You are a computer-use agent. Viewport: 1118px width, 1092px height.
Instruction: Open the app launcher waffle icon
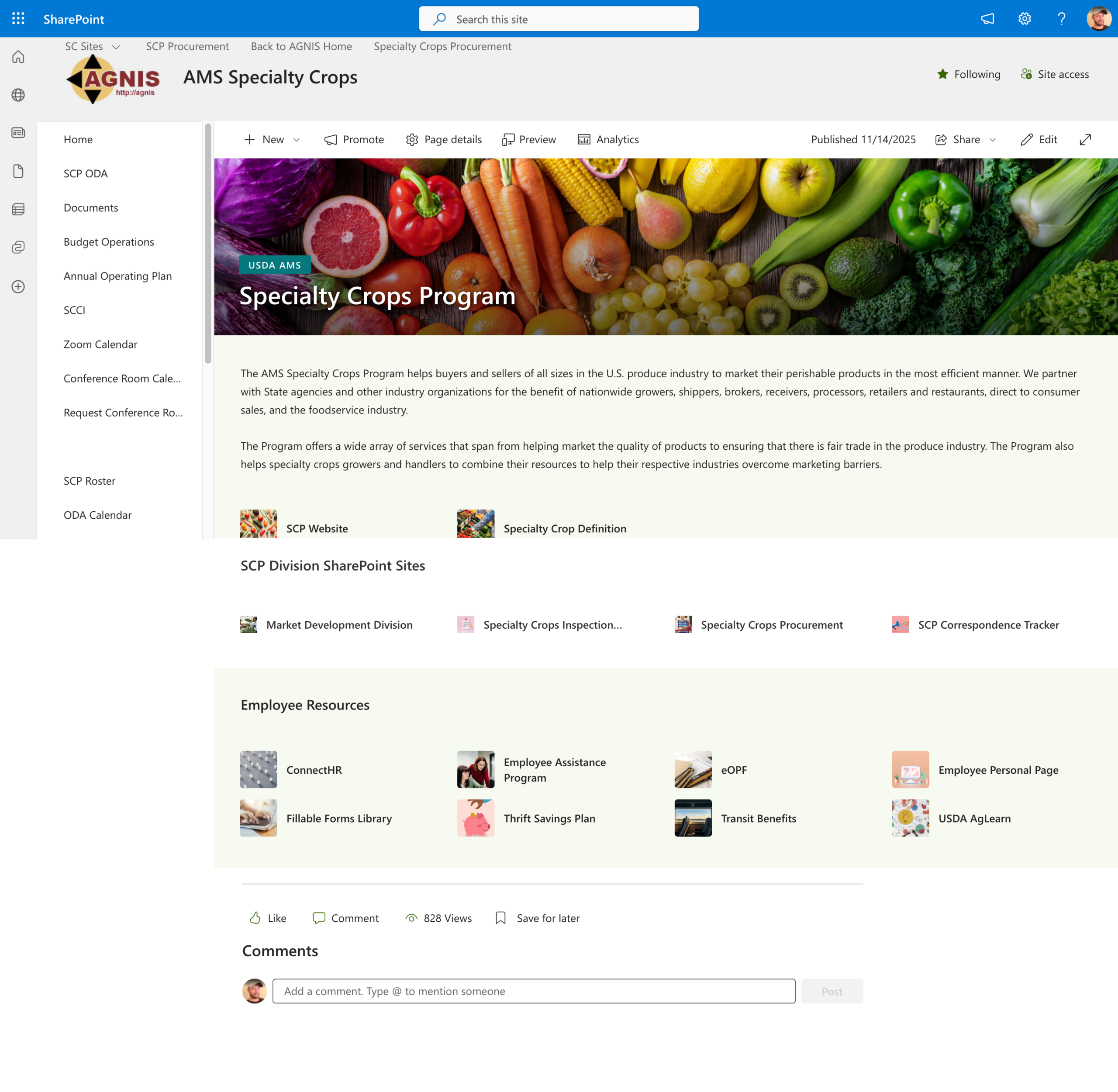[18, 19]
